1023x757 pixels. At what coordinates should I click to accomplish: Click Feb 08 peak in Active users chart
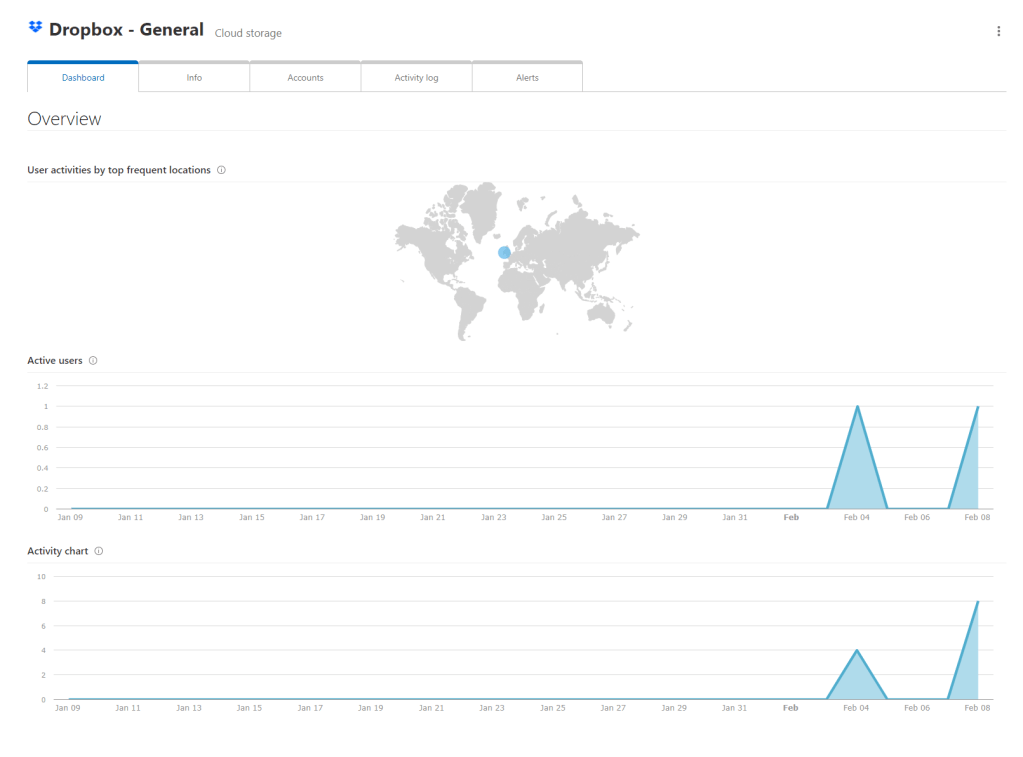click(977, 407)
